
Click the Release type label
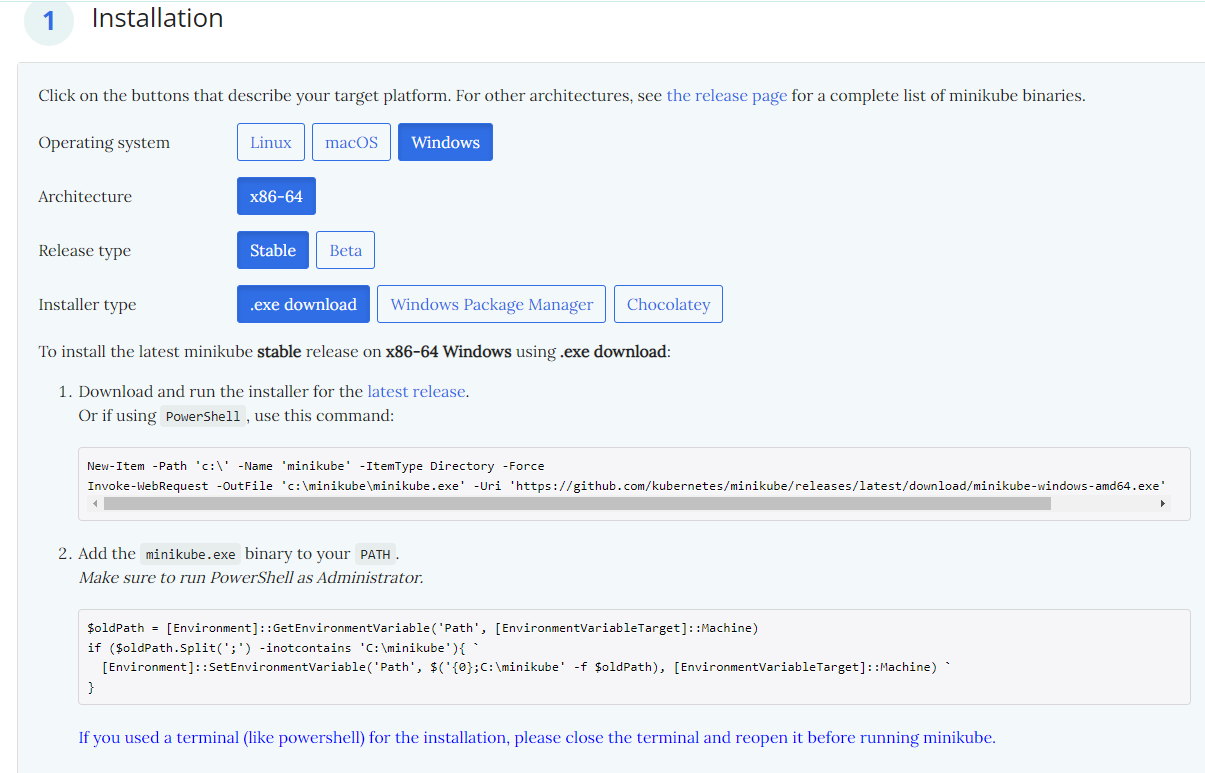tap(84, 250)
